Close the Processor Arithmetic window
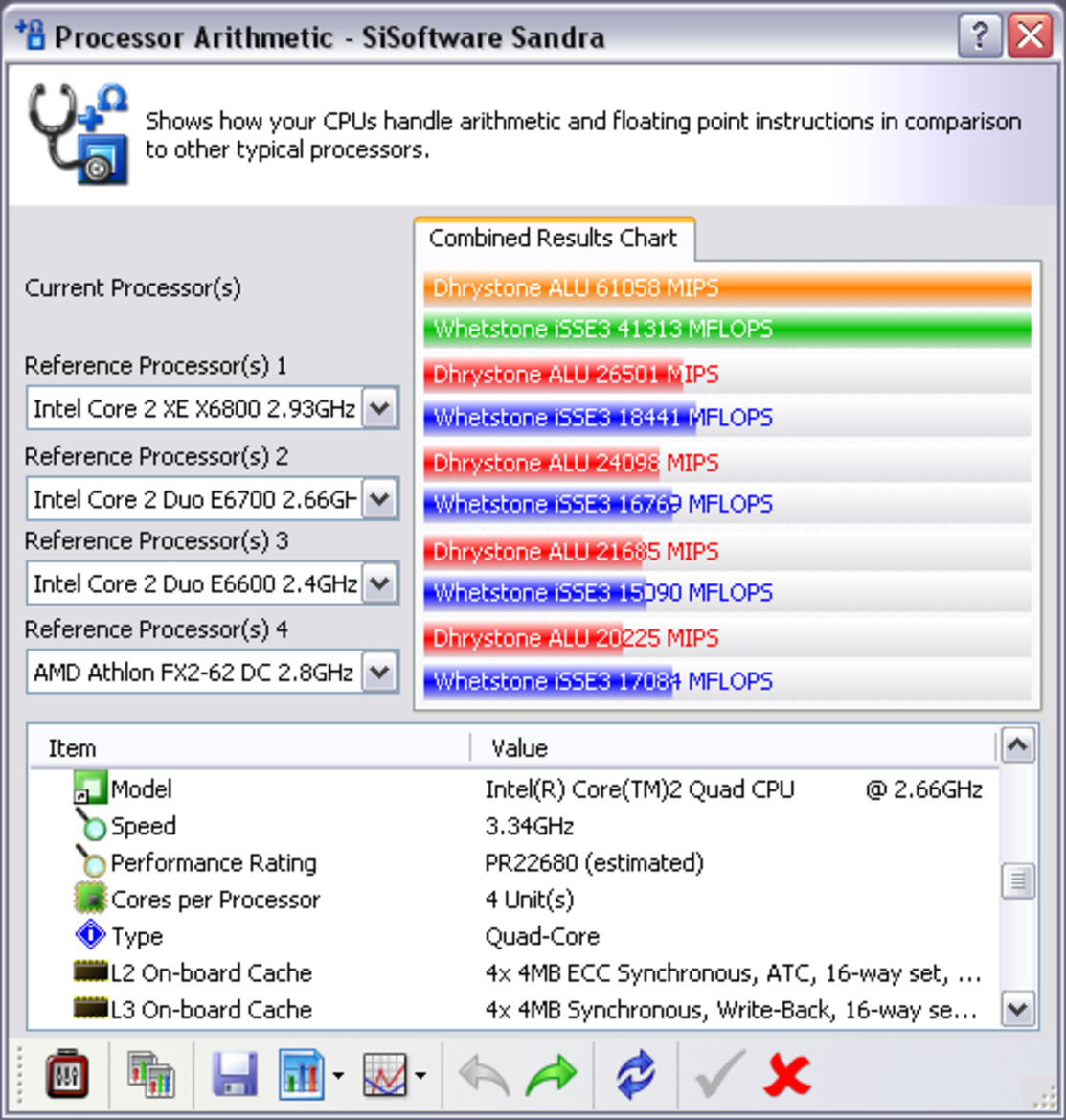Screen dimensions: 1066x1120 pyautogui.click(x=1030, y=34)
